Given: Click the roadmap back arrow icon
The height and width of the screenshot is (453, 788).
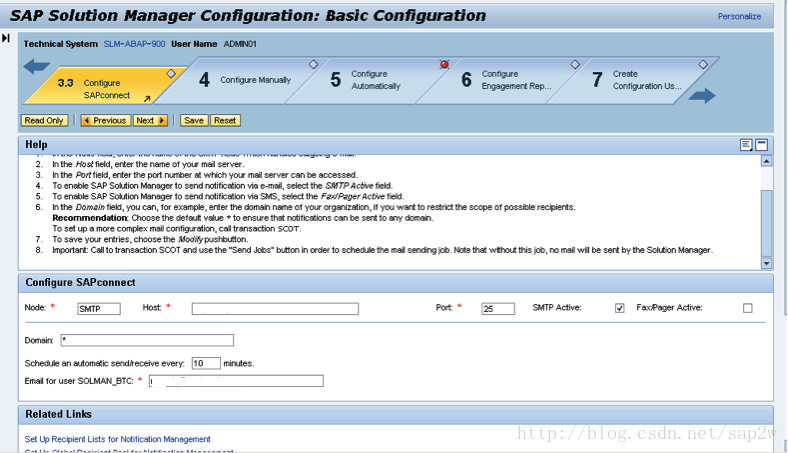Looking at the screenshot, I should point(37,66).
